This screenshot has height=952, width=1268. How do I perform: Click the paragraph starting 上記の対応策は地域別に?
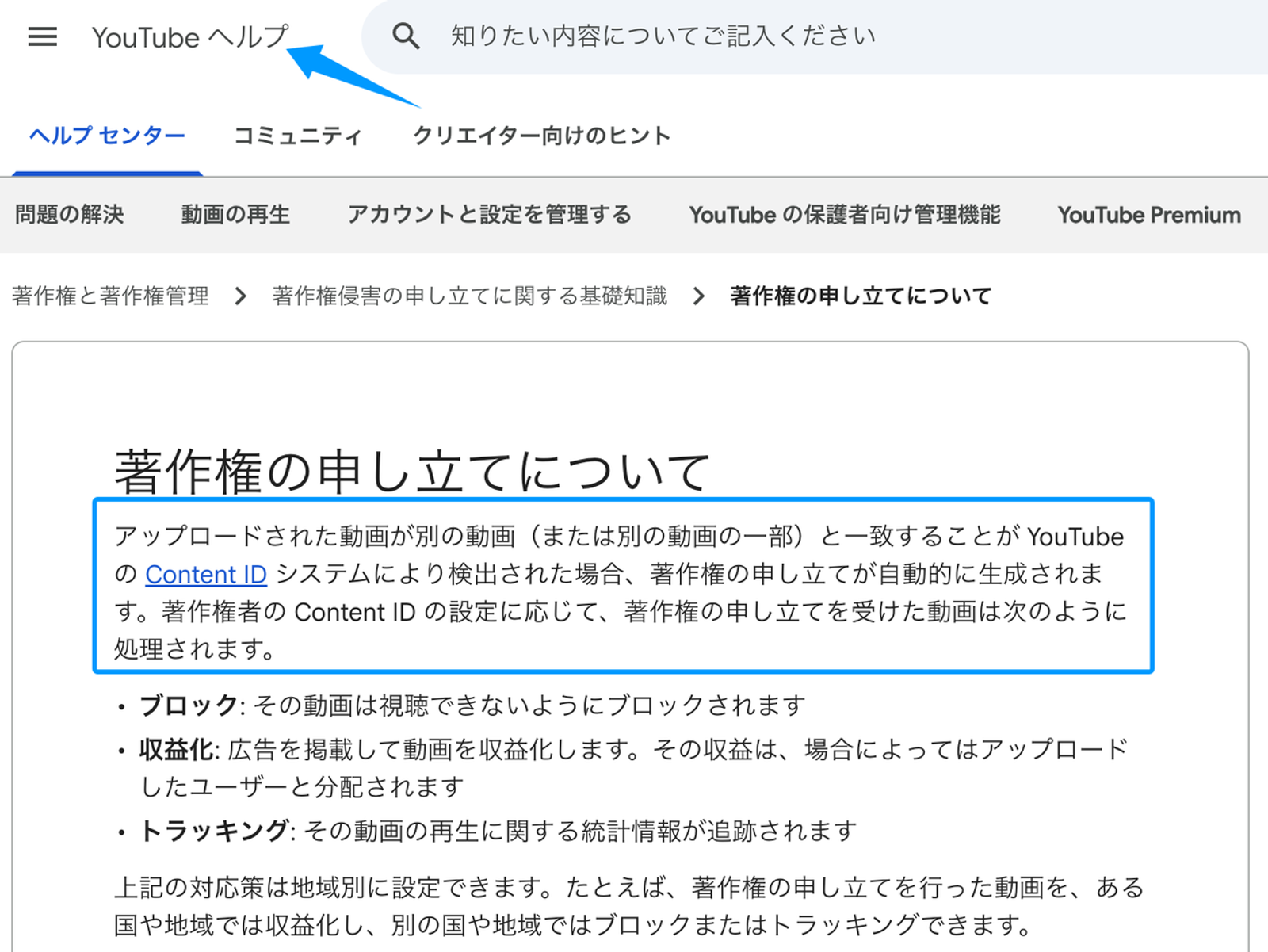pos(629,906)
